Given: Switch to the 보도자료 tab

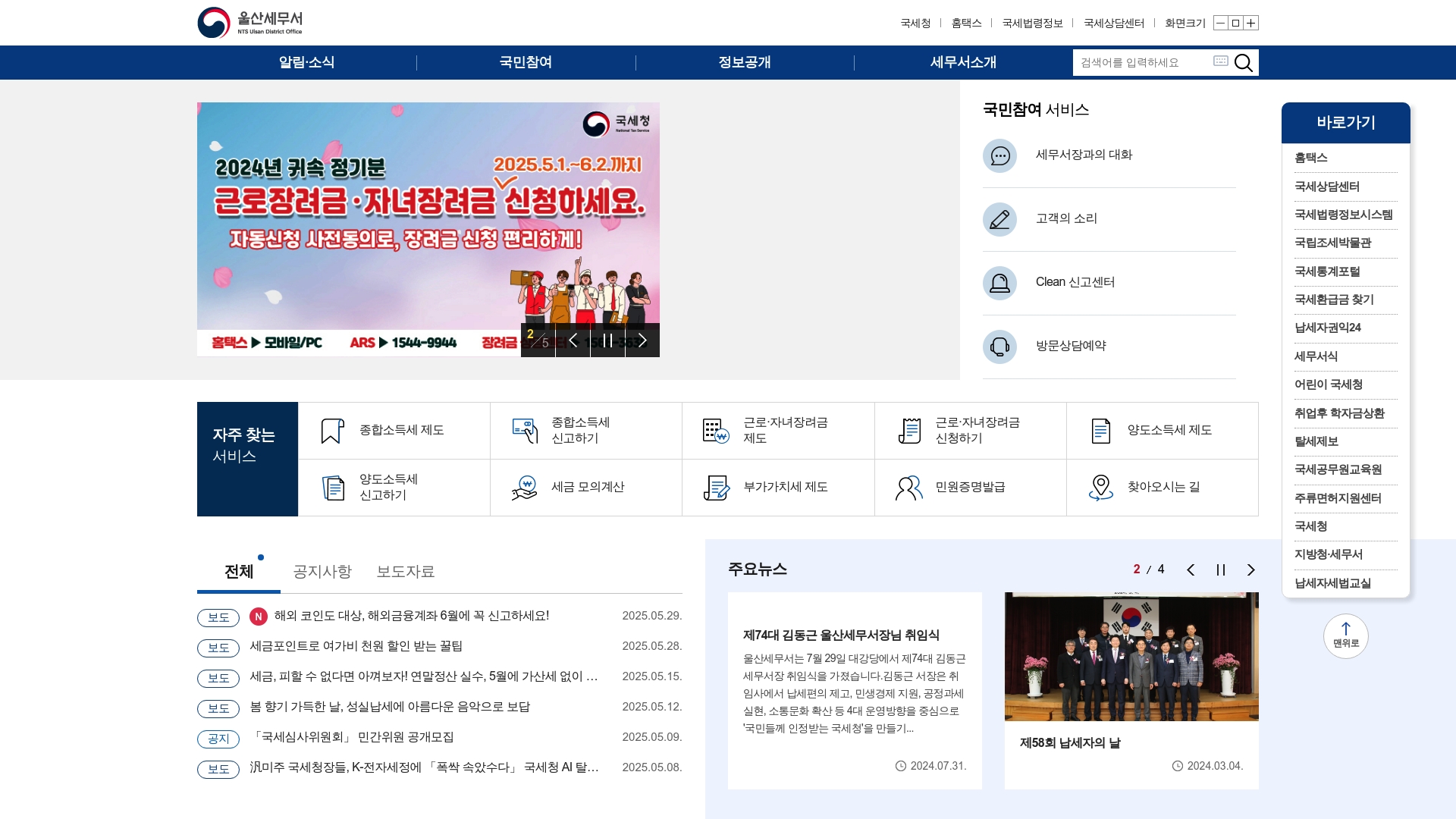Looking at the screenshot, I should click(406, 572).
